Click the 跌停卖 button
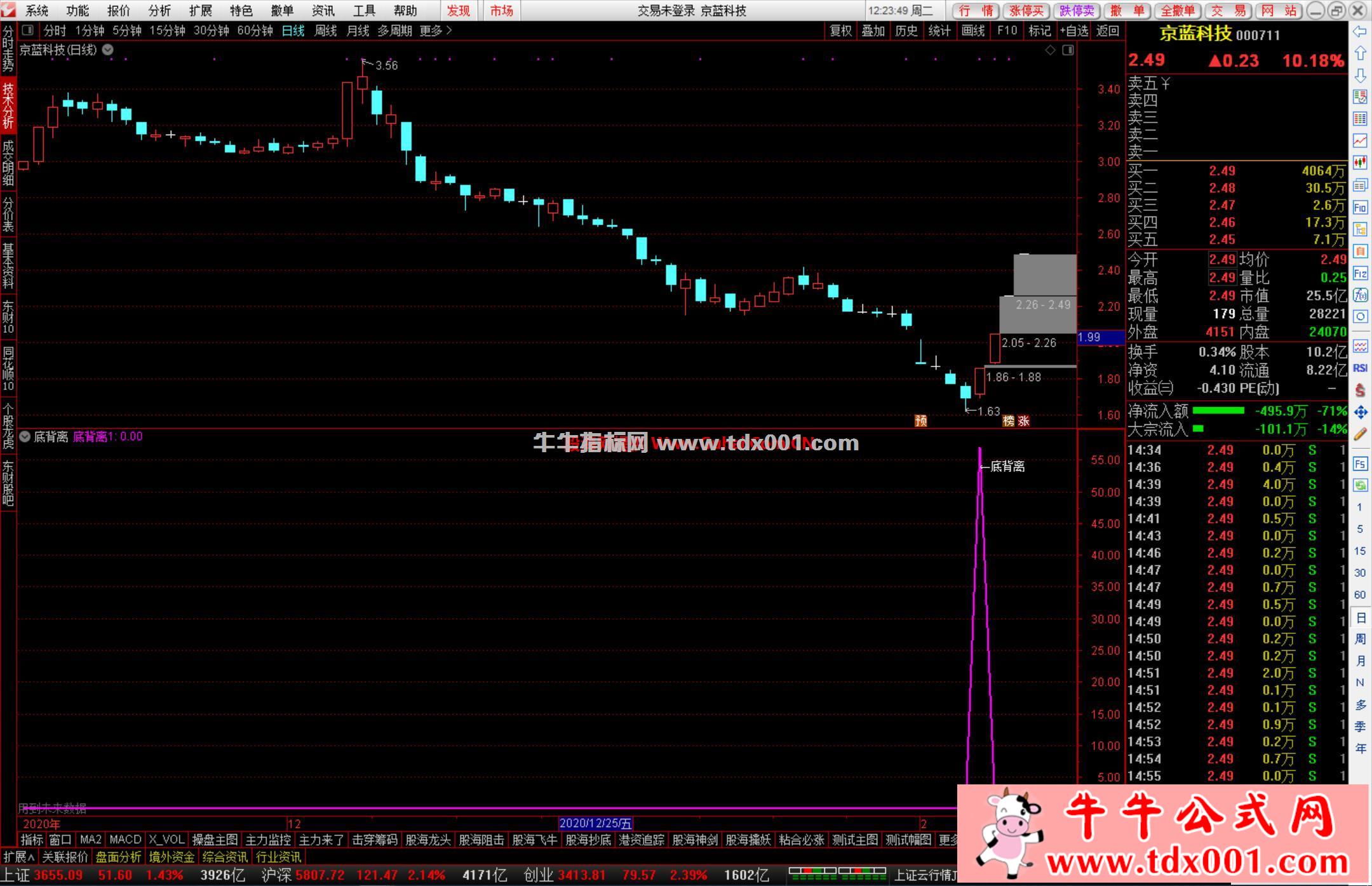This screenshot has width=1372, height=886. pos(1077,11)
